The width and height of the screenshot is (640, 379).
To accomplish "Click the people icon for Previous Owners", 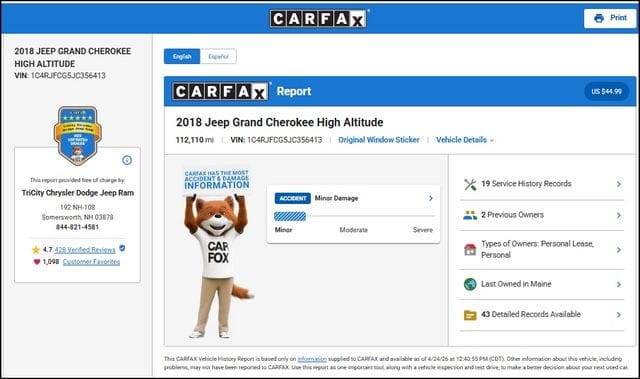I will 470,215.
